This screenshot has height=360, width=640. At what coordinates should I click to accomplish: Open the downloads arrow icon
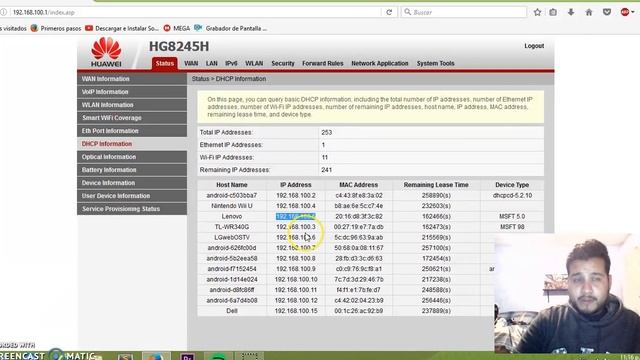click(571, 12)
